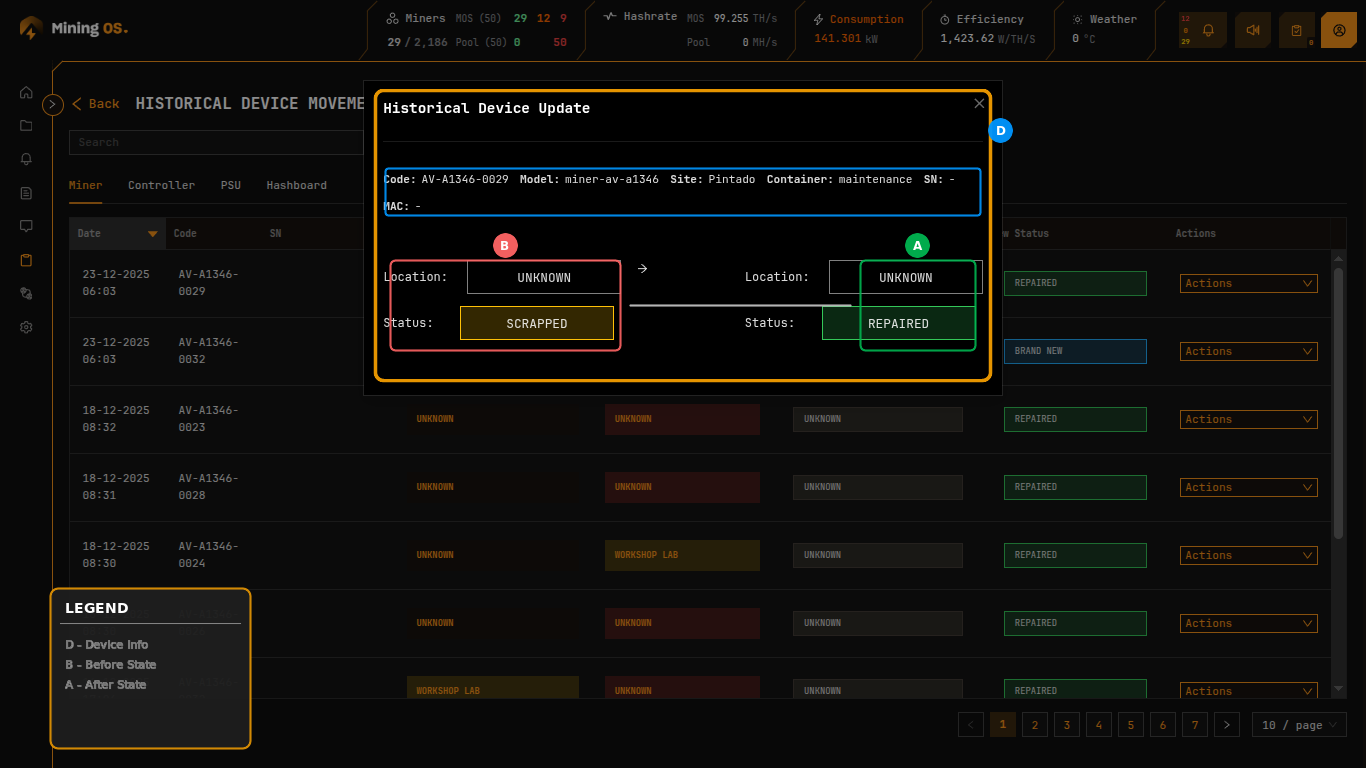Switch to the Hashboard tab
The height and width of the screenshot is (768, 1366).
(296, 185)
